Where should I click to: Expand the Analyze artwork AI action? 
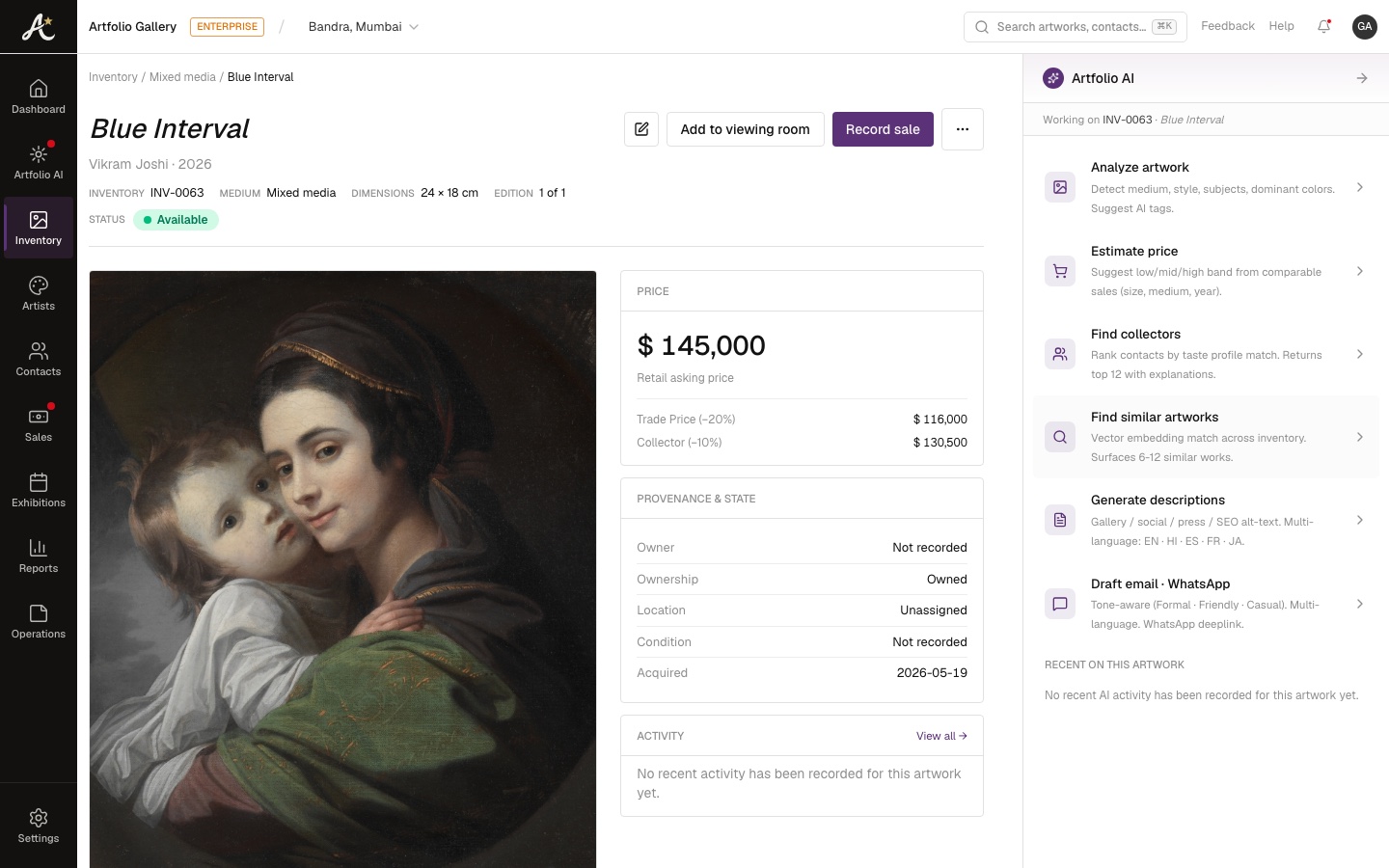[1206, 187]
